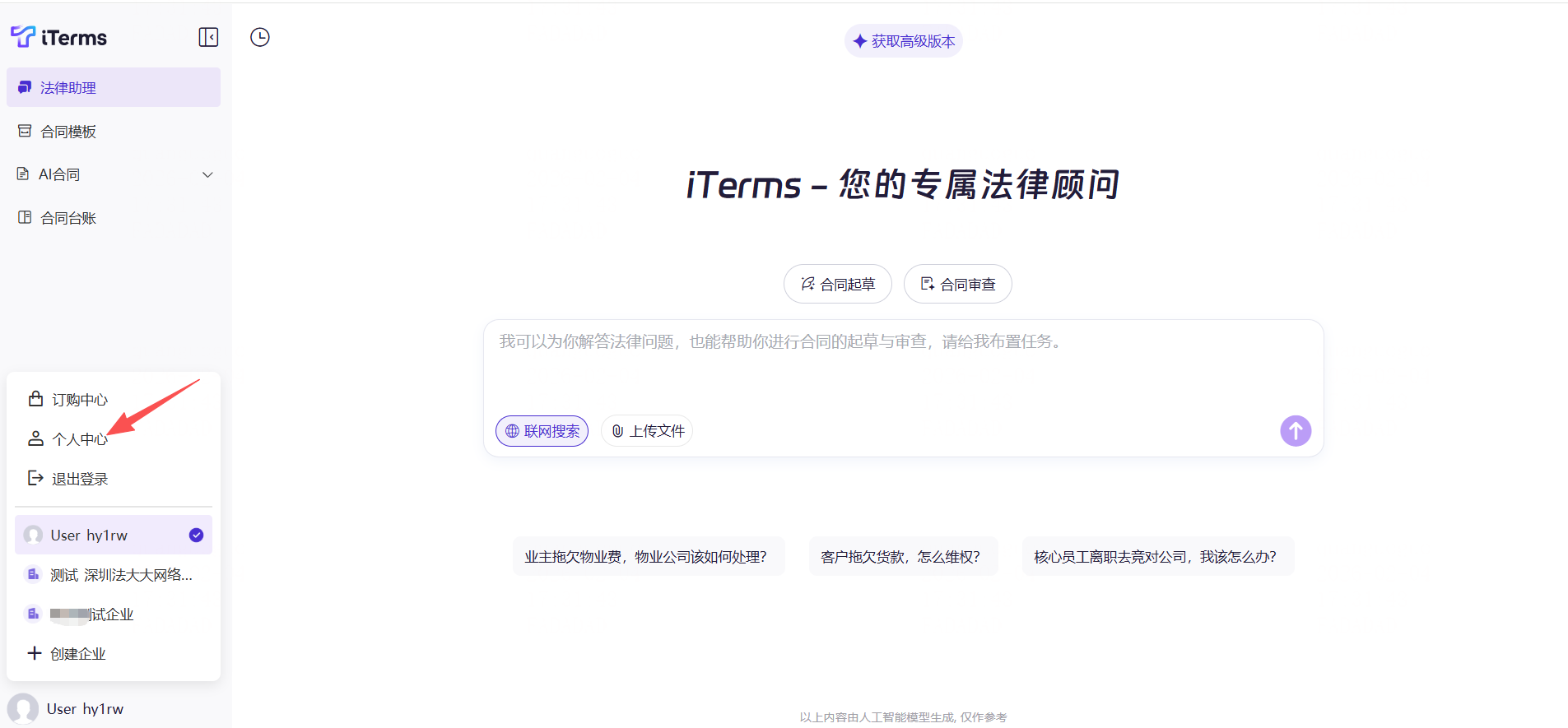Image resolution: width=1568 pixels, height=728 pixels.
Task: Select suggestion 业主拖欠物业费，物业公司该如何处理?
Action: (x=648, y=556)
